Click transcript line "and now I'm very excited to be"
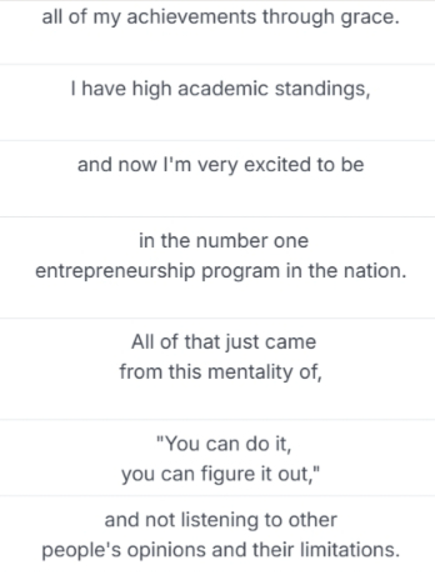Screen dimensions: 435x572 pos(220,165)
